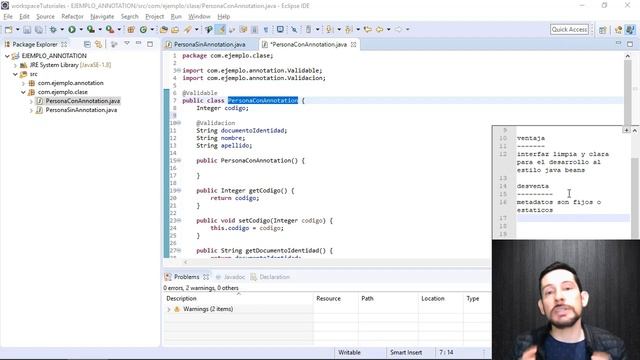Open the Project menu
The width and height of the screenshot is (640, 360).
point(154,16)
